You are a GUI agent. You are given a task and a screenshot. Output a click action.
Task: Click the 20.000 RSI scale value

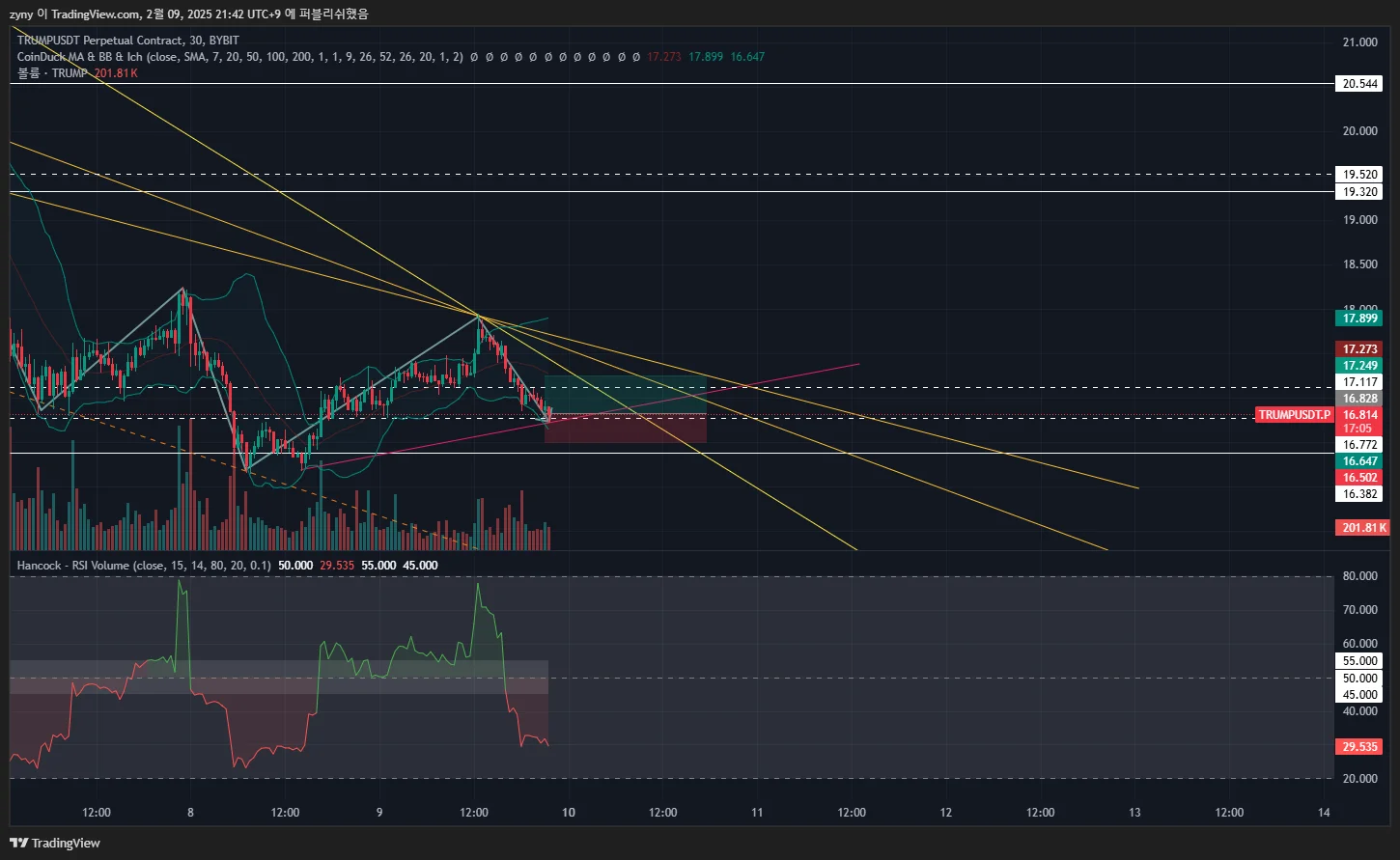pyautogui.click(x=1360, y=779)
